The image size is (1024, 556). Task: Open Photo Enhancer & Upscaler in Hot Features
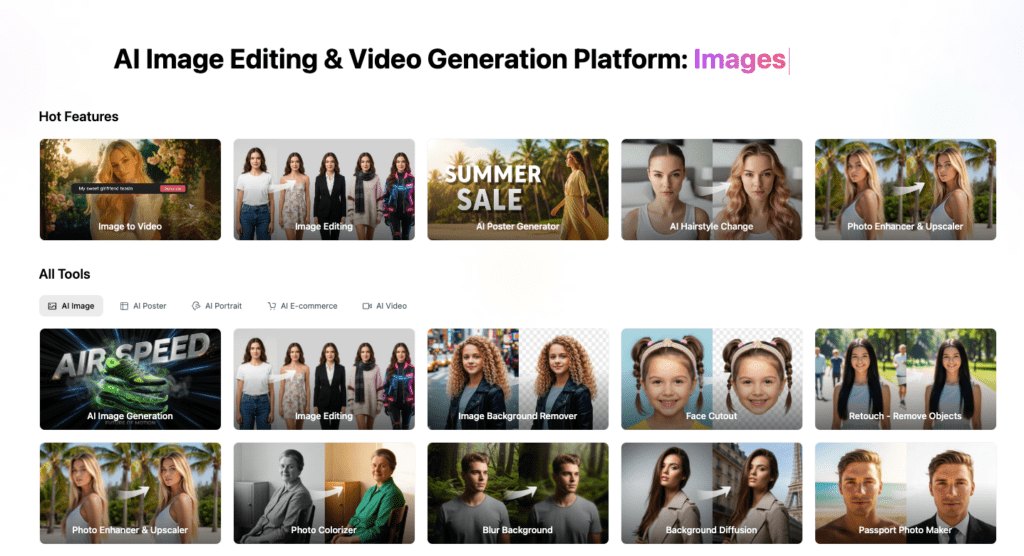point(905,190)
